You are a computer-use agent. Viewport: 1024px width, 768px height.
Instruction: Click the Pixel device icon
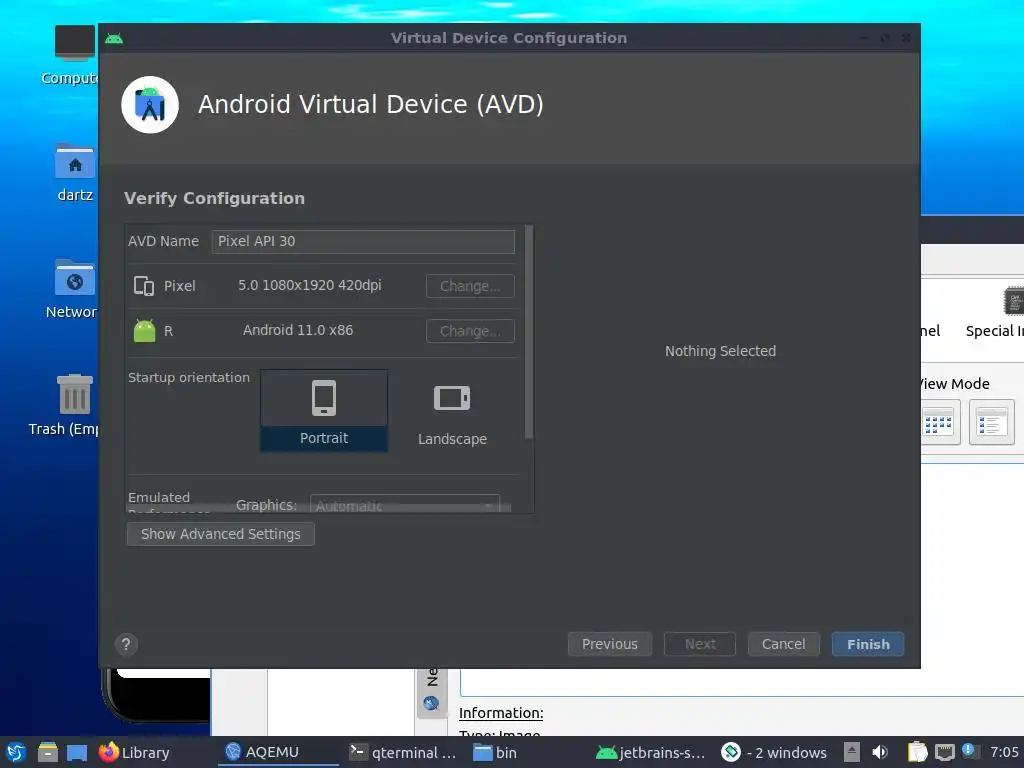coord(144,286)
